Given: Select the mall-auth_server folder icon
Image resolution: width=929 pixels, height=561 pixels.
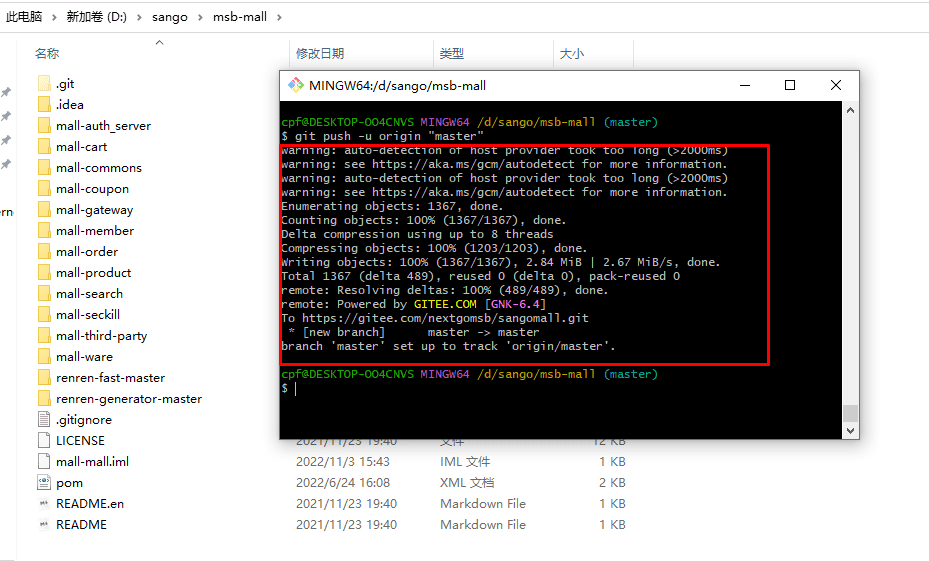Looking at the screenshot, I should tap(44, 126).
